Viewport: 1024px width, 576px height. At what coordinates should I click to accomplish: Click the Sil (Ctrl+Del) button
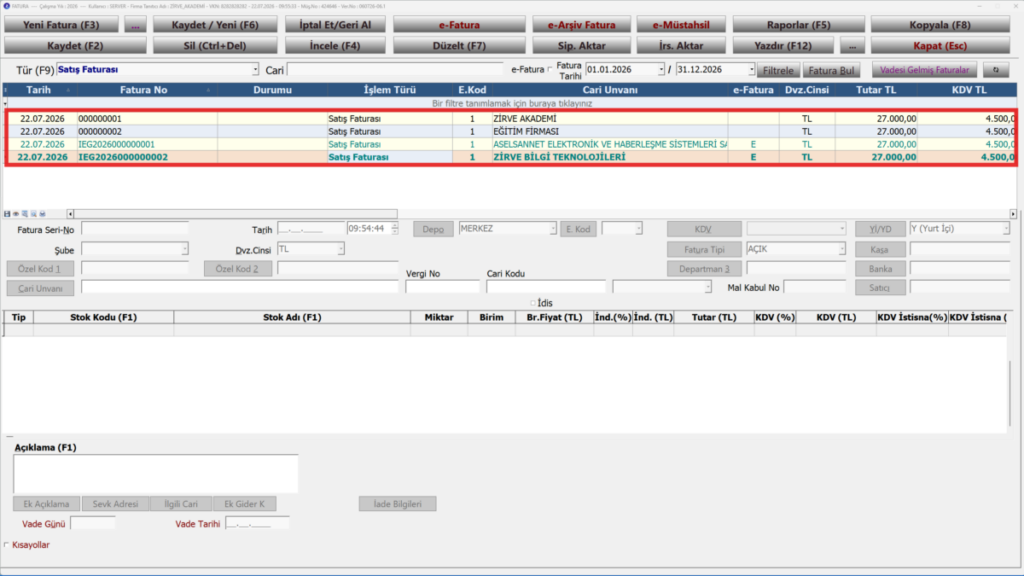pyautogui.click(x=215, y=46)
